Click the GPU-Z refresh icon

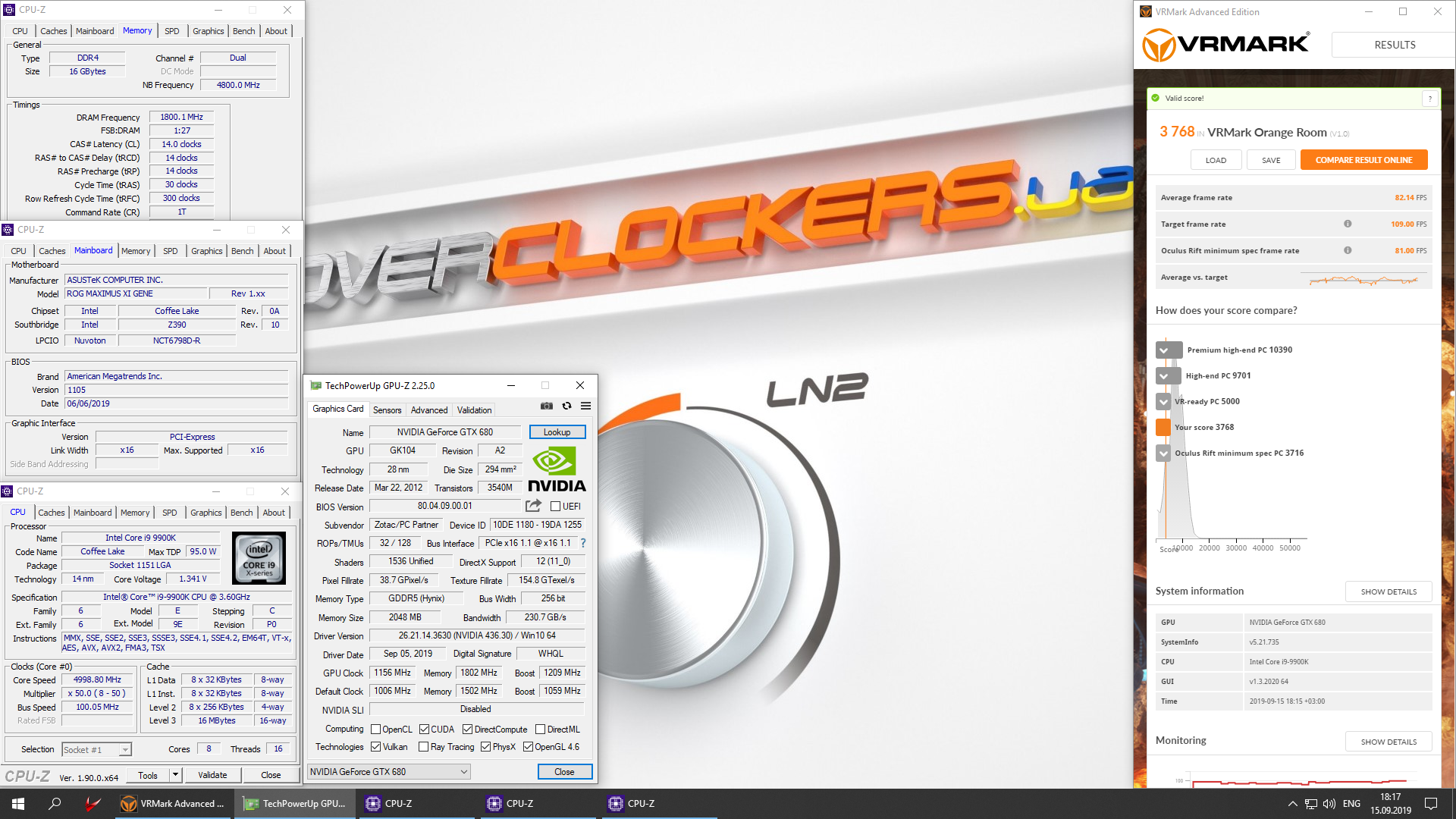566,406
